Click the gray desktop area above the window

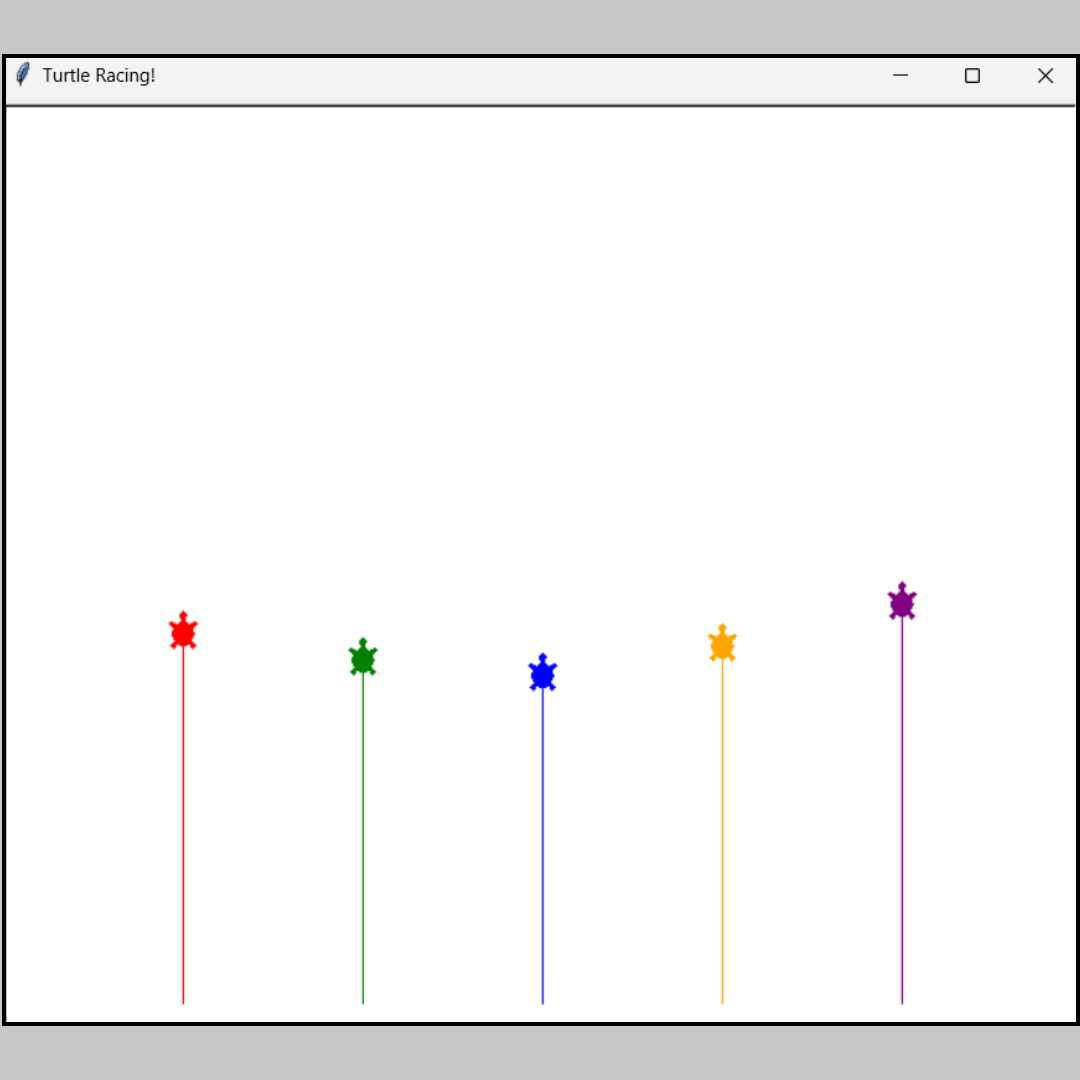[540, 26]
